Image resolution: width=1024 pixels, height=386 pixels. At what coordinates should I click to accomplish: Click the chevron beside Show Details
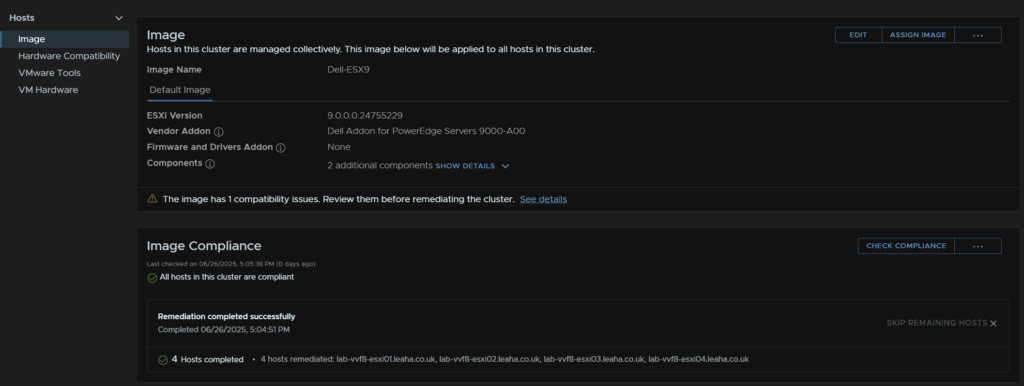505,166
